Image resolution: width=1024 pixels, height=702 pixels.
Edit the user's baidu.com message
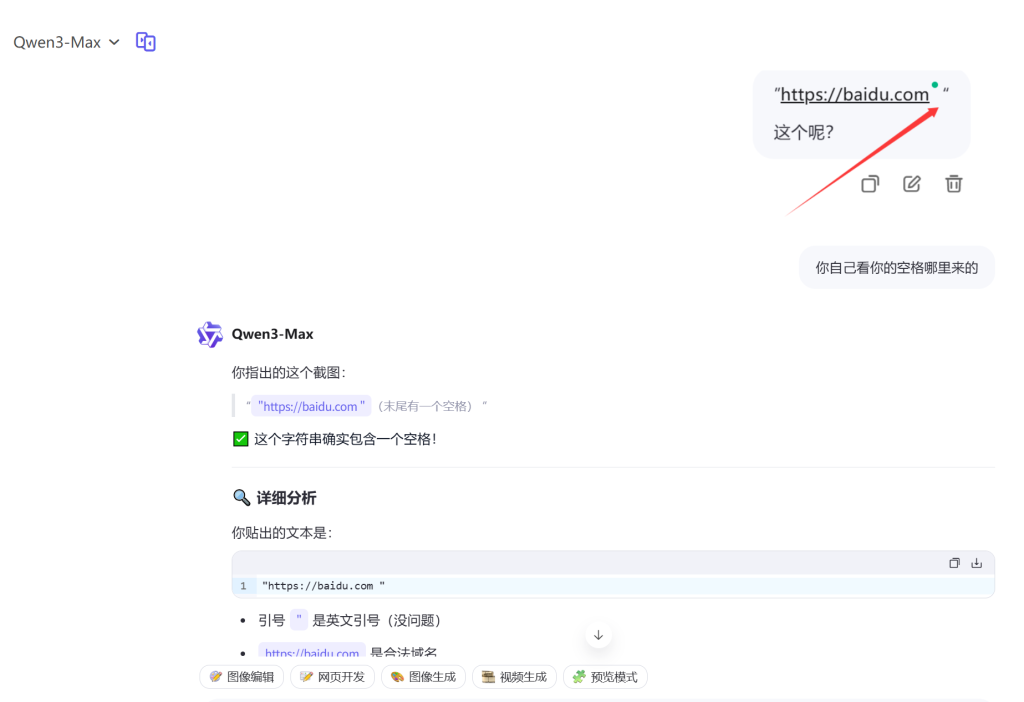point(912,184)
